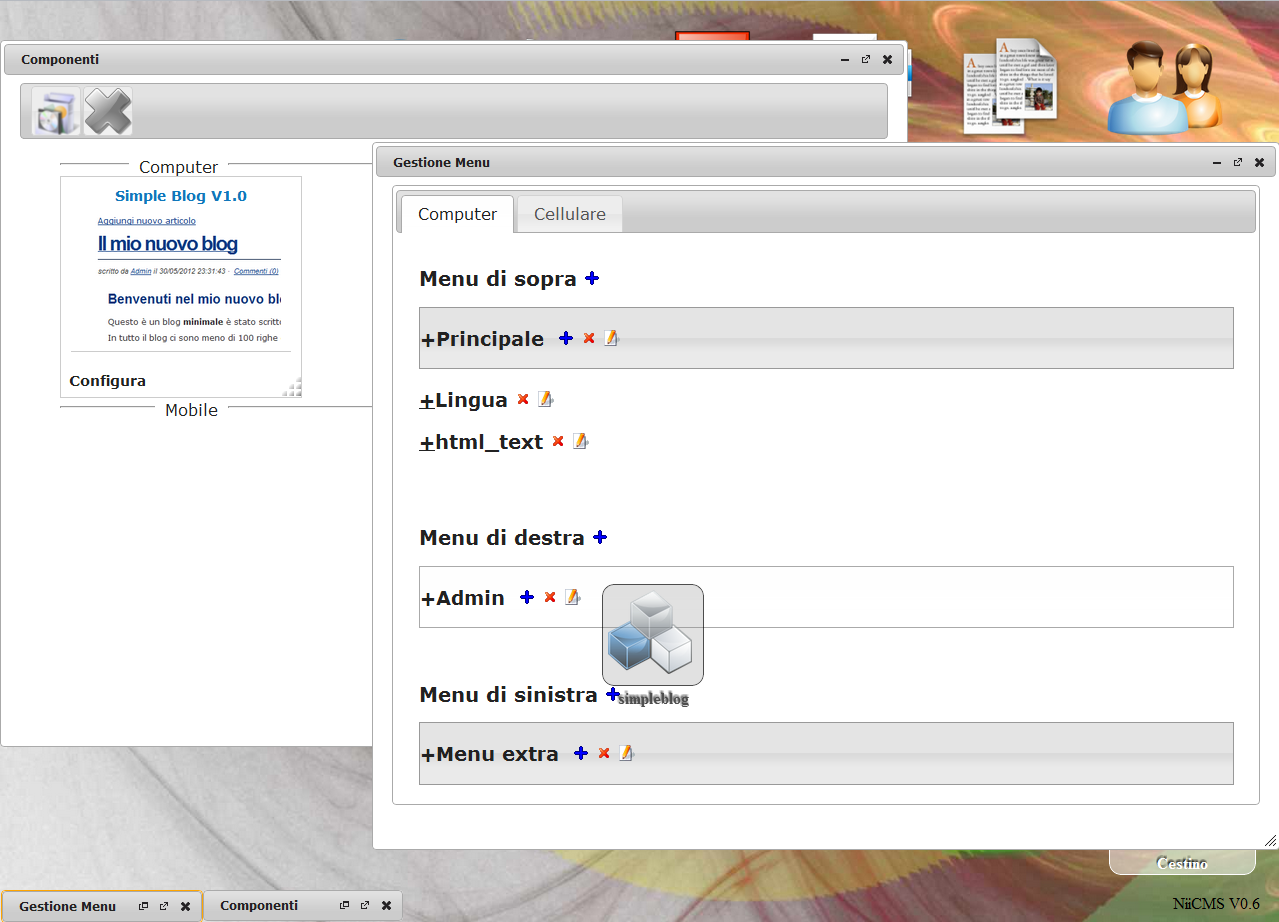The image size is (1279, 922).
Task: Select the Componenti taskbar tab
Action: point(259,905)
